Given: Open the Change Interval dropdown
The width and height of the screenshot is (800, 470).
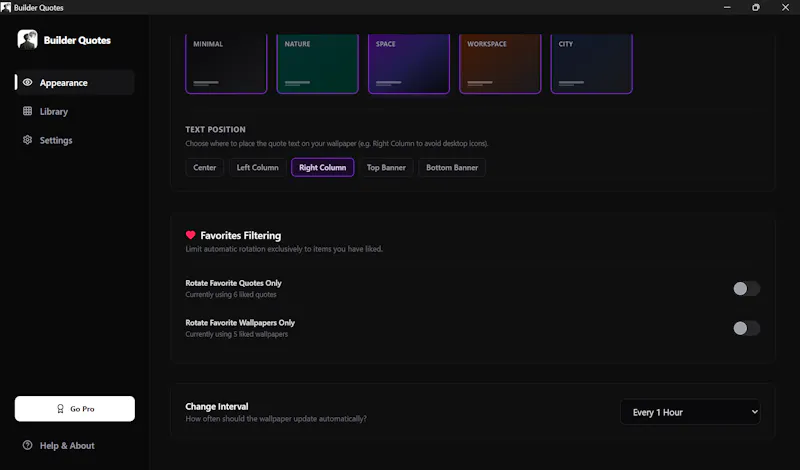Looking at the screenshot, I should [x=690, y=412].
